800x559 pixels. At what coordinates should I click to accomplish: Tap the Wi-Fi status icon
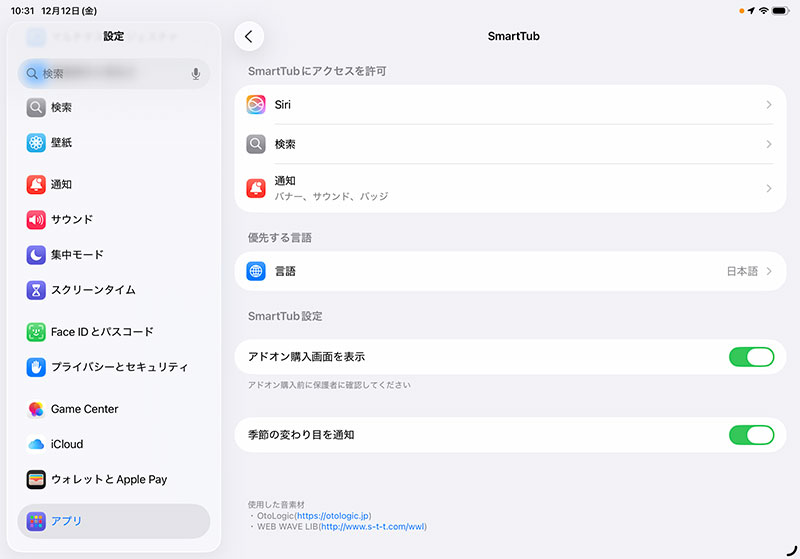(763, 11)
